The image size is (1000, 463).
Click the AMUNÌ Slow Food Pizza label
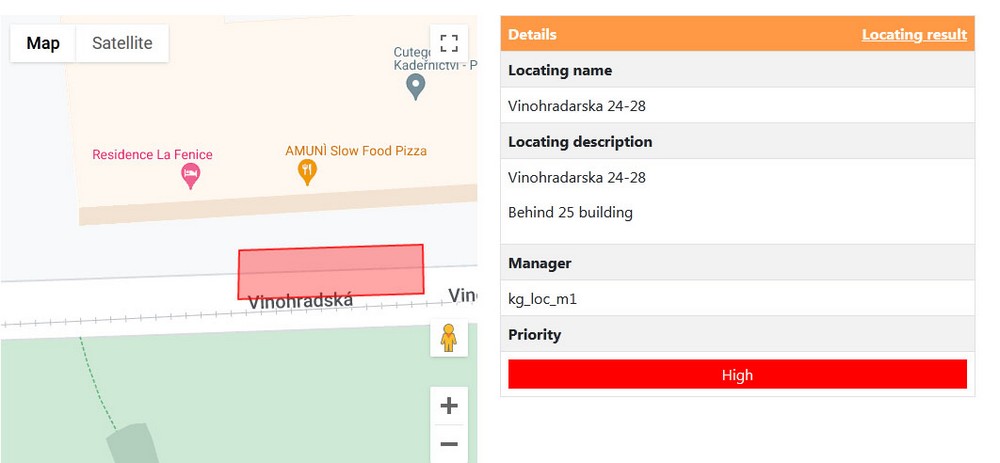click(x=356, y=151)
